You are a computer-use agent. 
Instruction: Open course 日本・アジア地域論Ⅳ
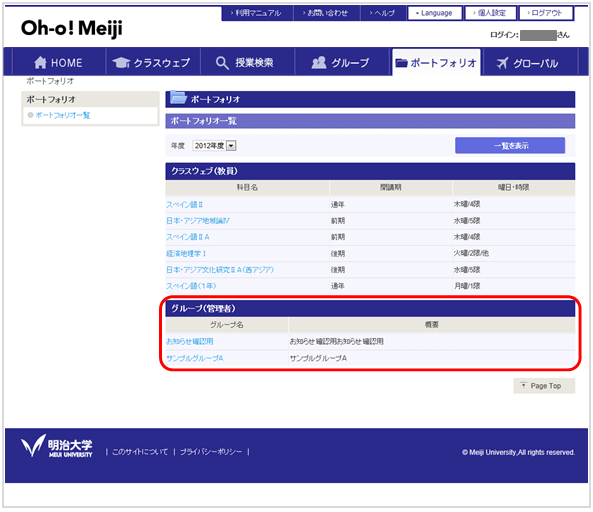(198, 221)
